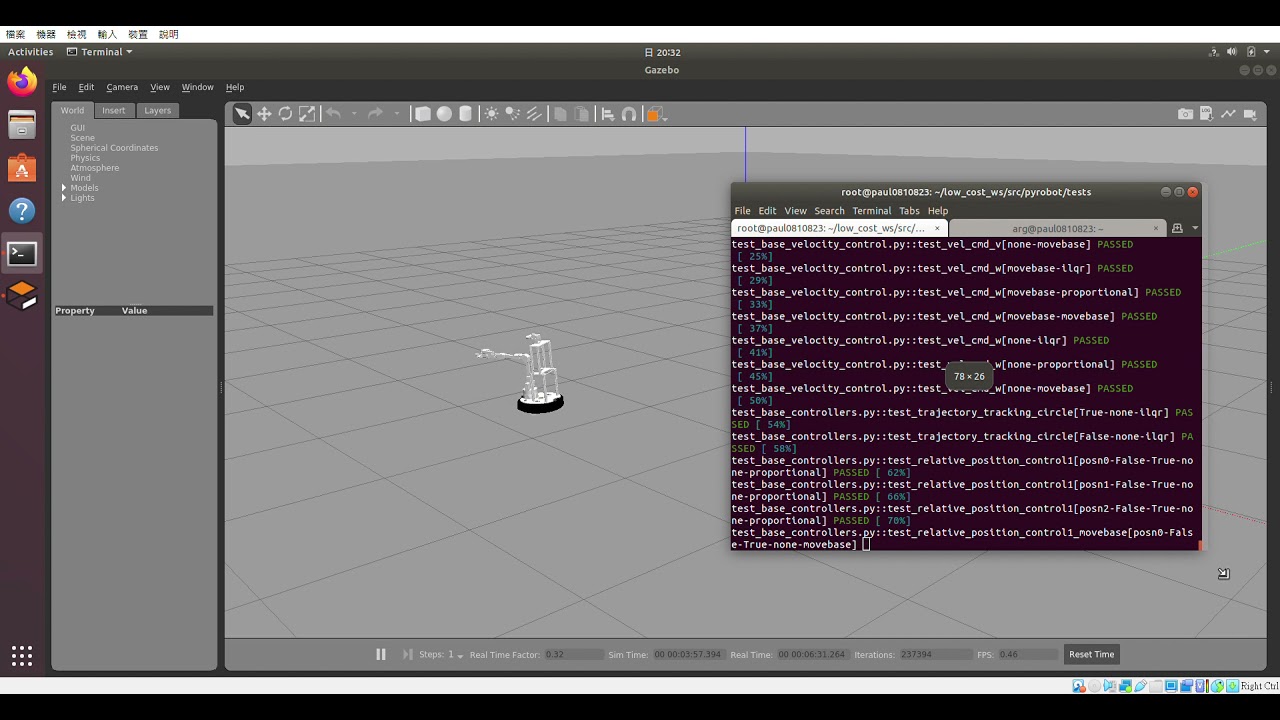Add a point light to scene

pyautogui.click(x=491, y=114)
